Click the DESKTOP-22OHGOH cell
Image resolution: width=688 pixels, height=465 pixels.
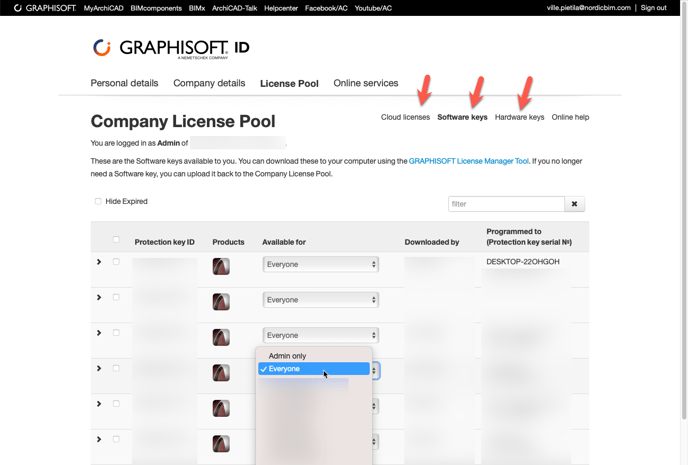pyautogui.click(x=523, y=262)
